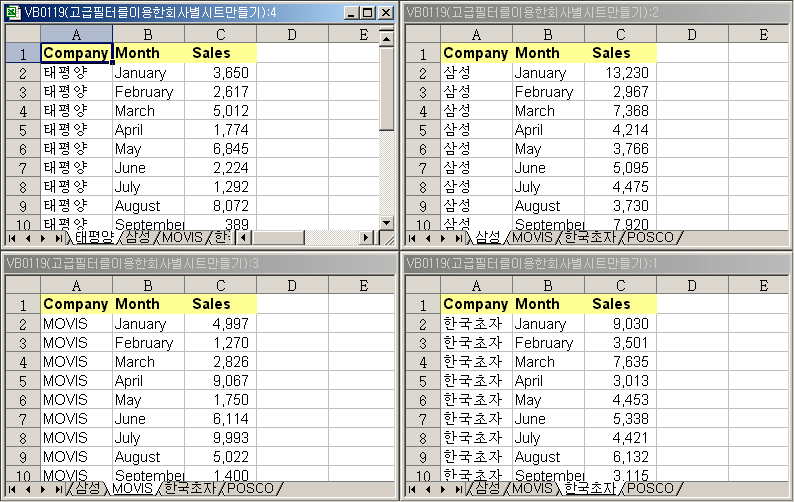The image size is (794, 502).
Task: Go to the previous sheet tab in window 4
Action: point(28,238)
